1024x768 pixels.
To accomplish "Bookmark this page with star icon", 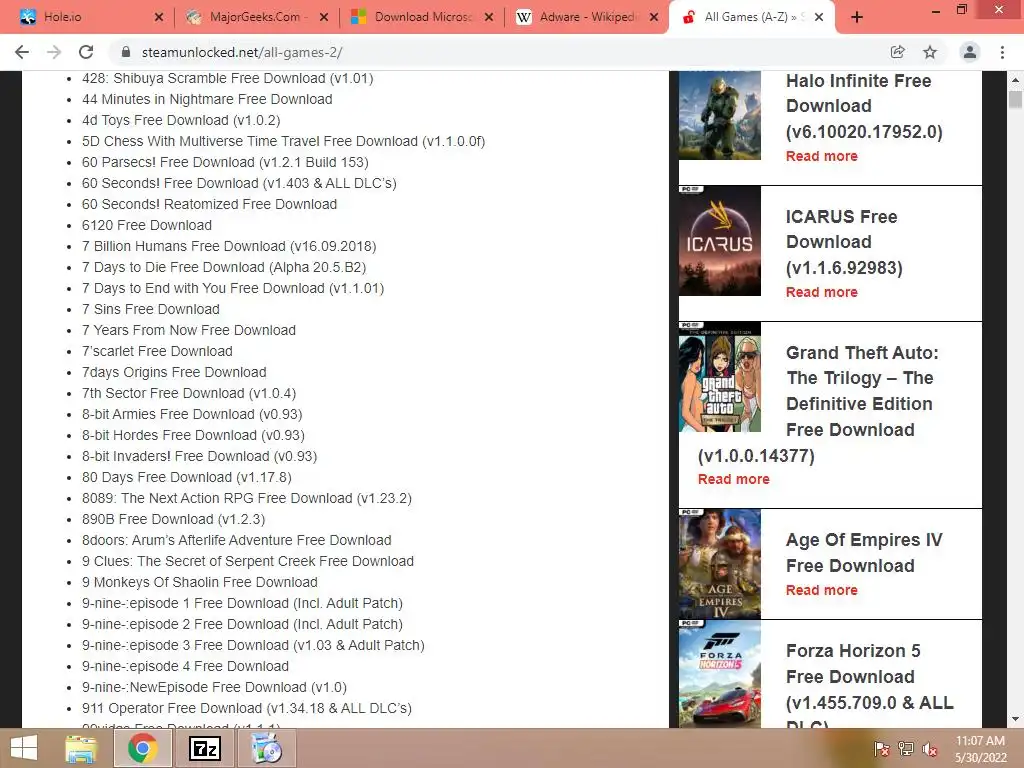I will click(930, 52).
